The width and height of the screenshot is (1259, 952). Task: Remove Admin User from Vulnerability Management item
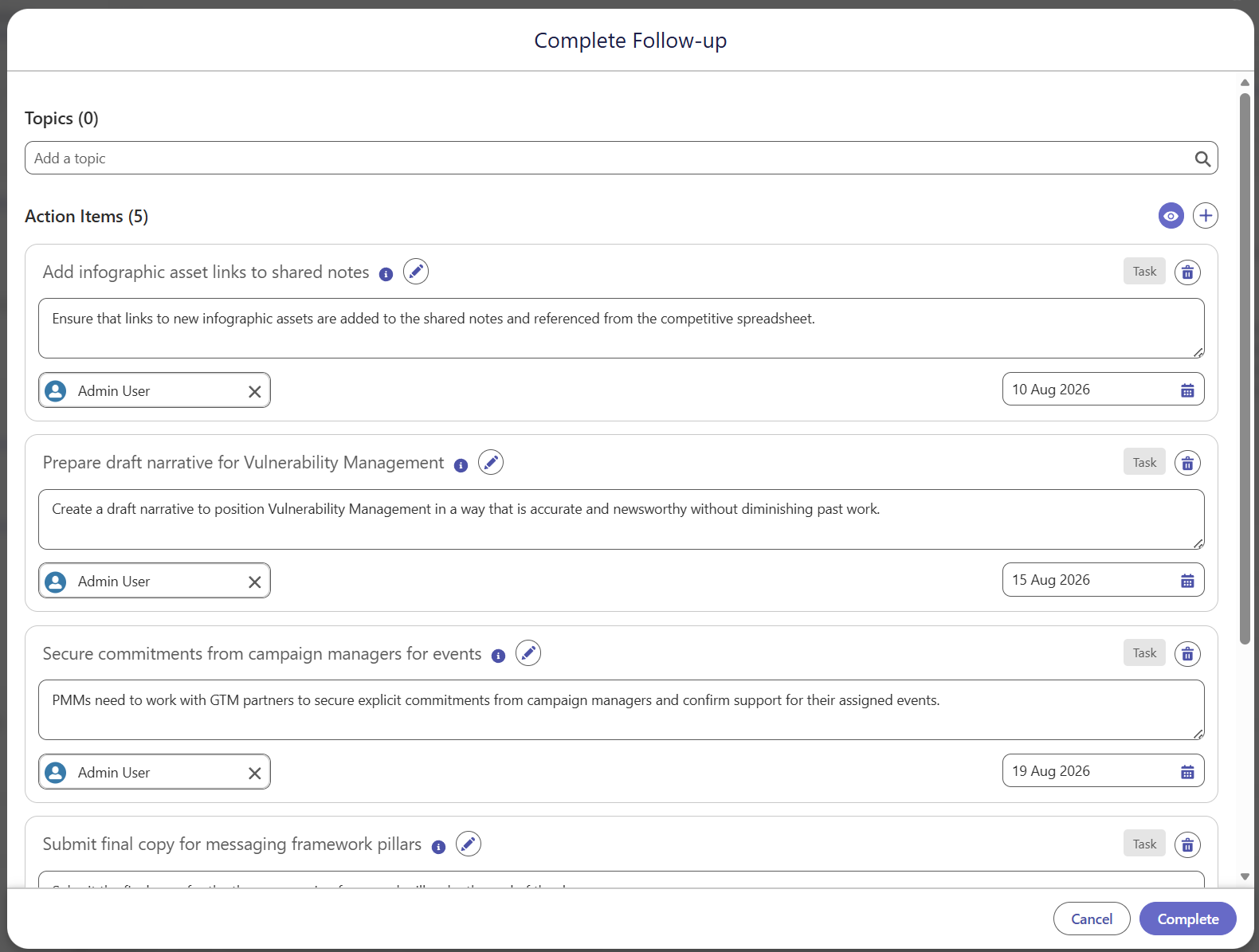254,582
